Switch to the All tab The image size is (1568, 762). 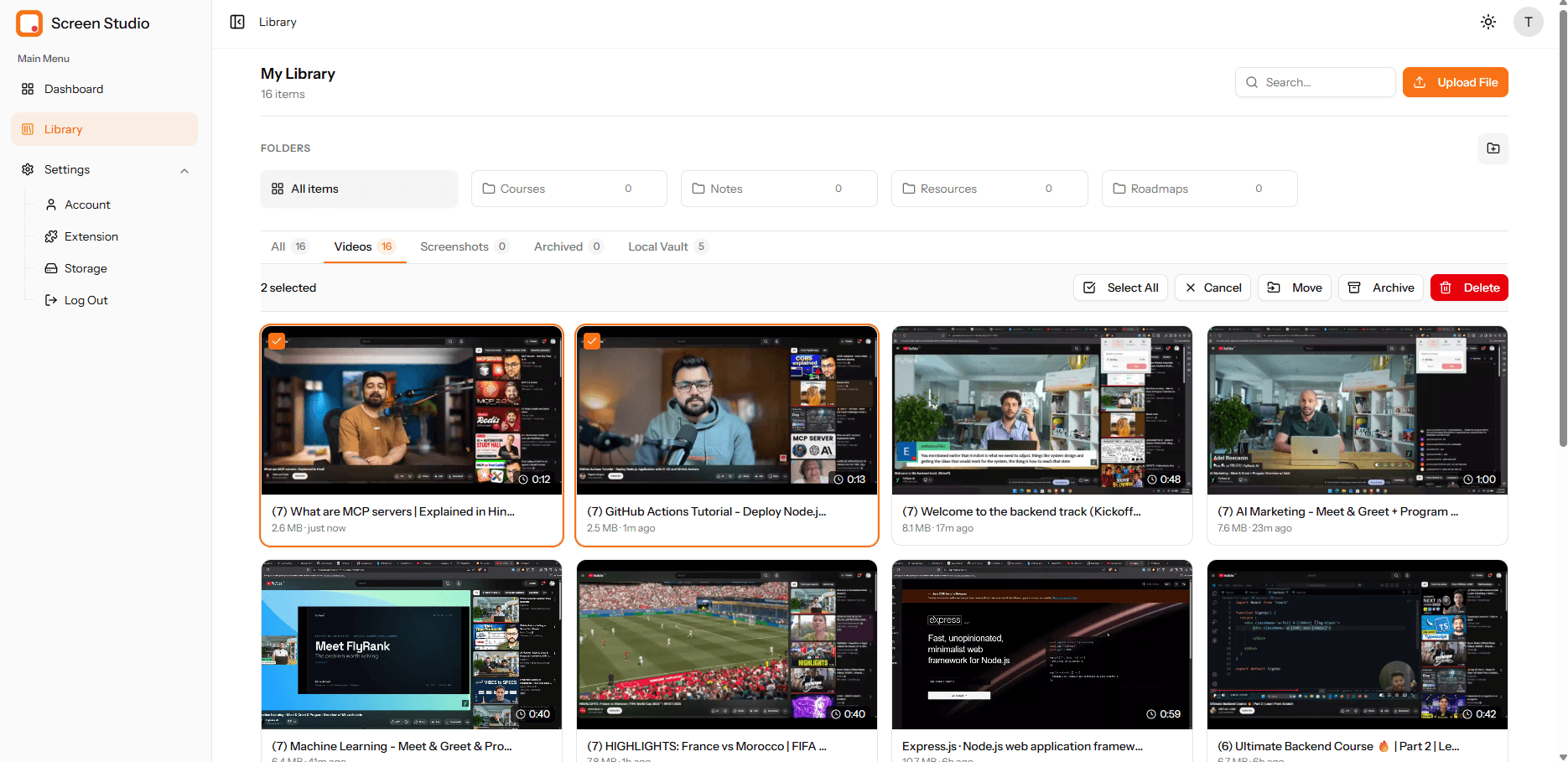pyautogui.click(x=289, y=246)
